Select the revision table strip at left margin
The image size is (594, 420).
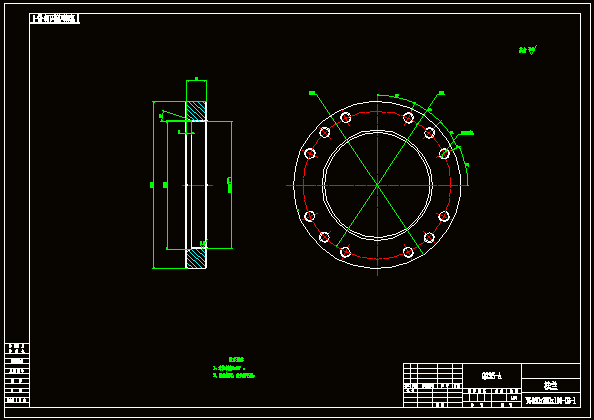tap(17, 375)
